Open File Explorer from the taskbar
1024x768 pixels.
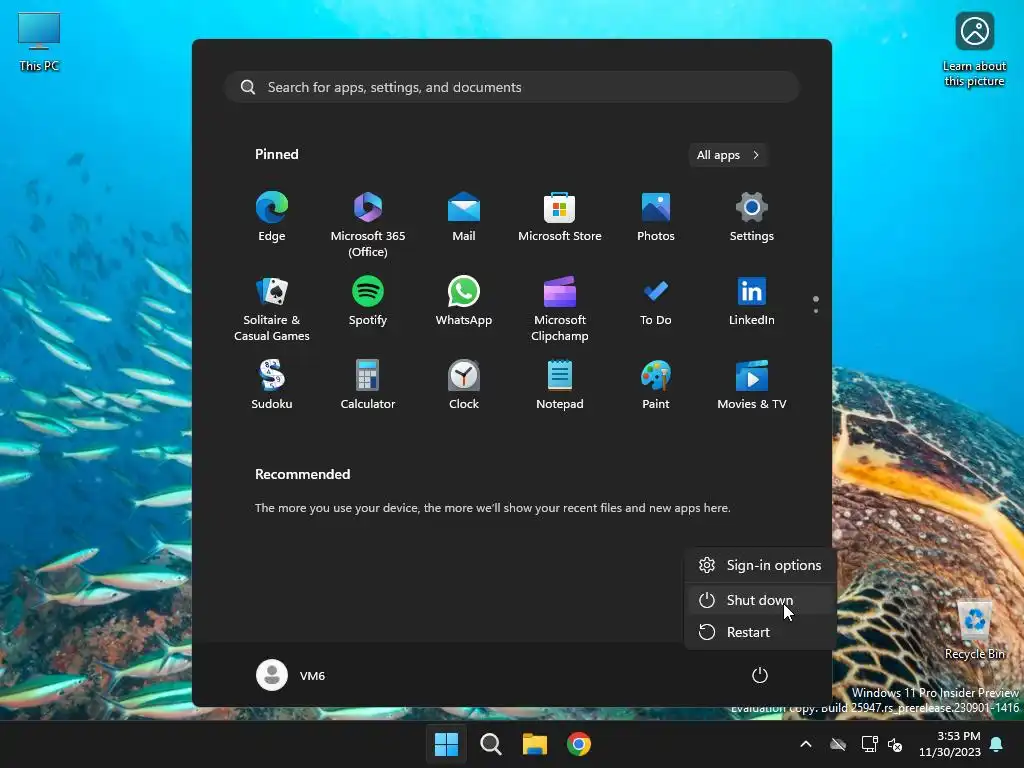[x=535, y=744]
